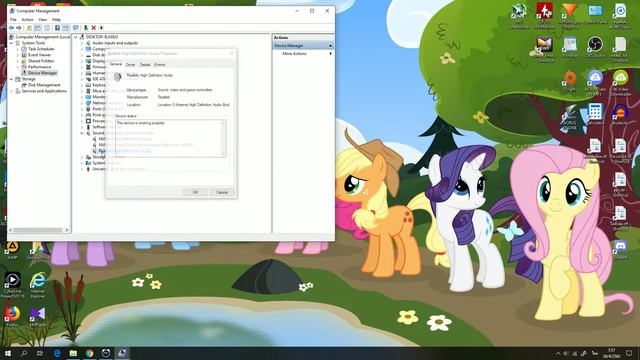Open the Help menu
The width and height of the screenshot is (640, 360).
(x=56, y=20)
